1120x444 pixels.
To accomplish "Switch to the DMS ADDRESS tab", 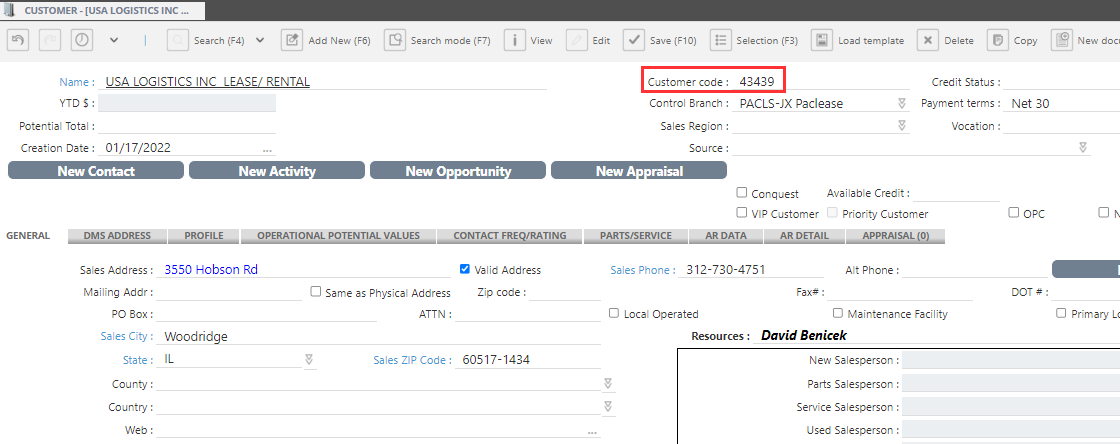I will (117, 236).
